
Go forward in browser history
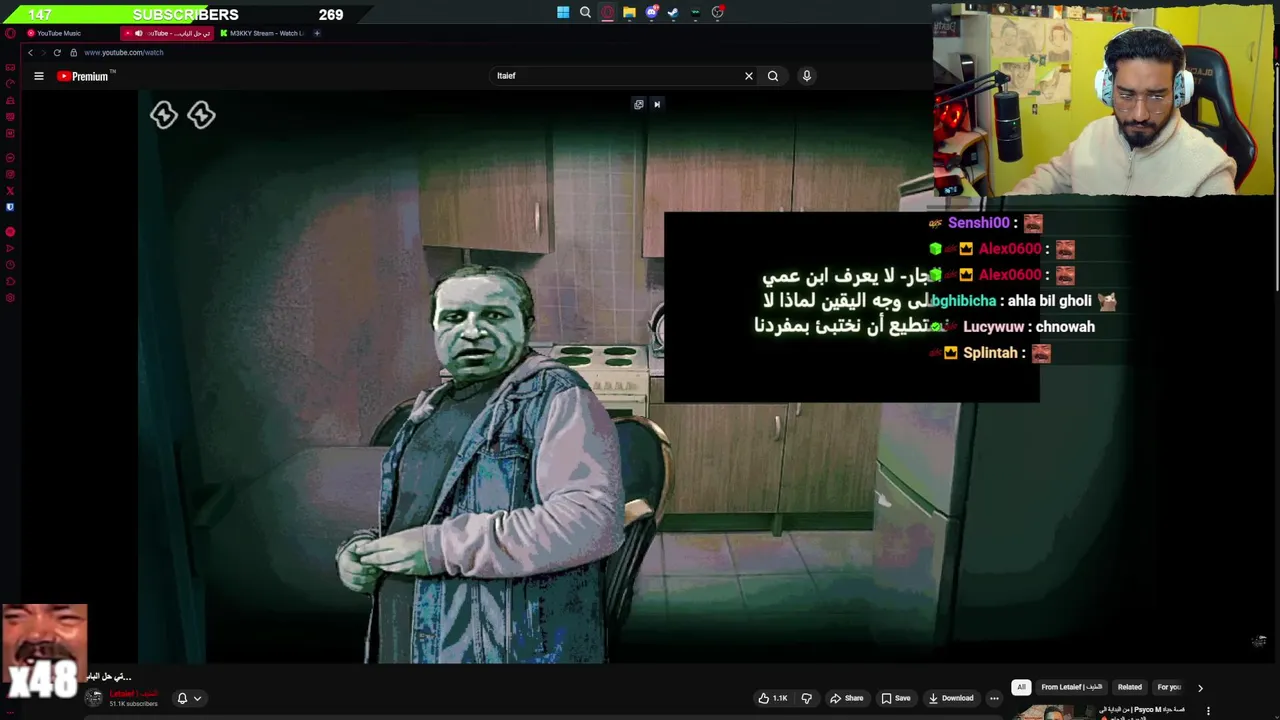42,52
